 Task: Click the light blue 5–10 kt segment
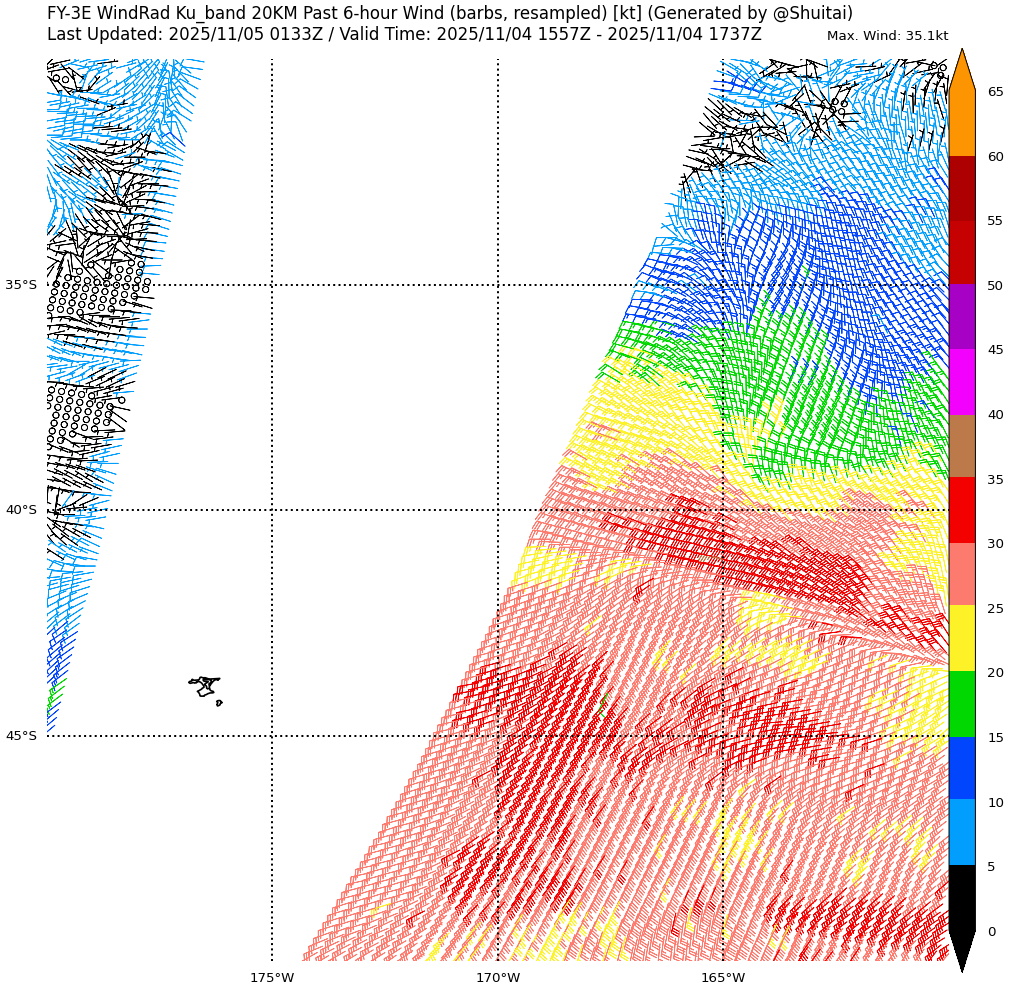coord(961,832)
